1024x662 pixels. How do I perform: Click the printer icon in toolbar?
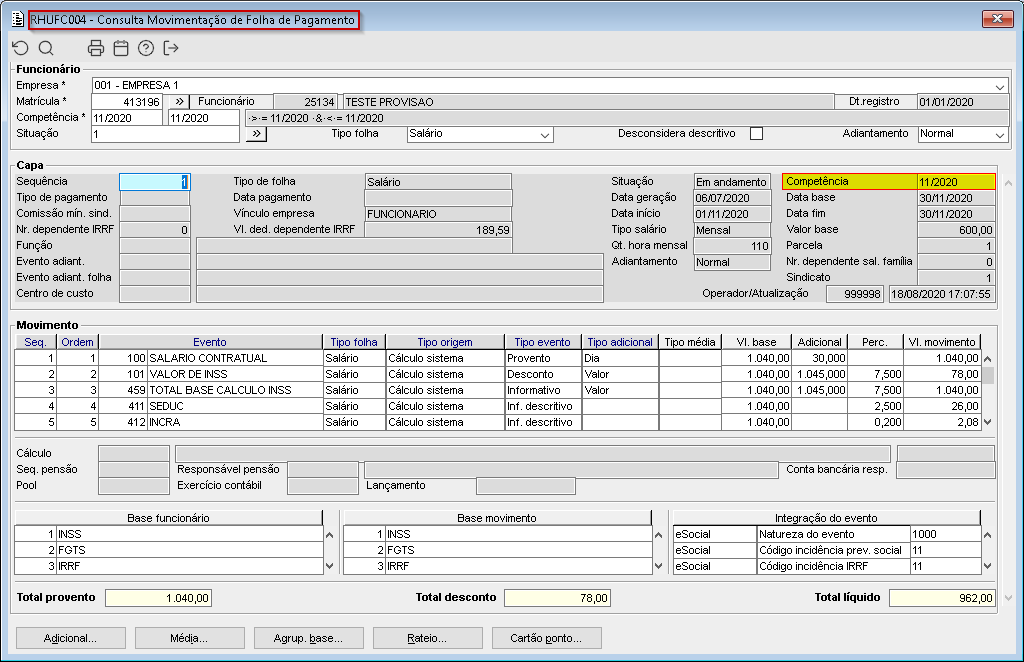pyautogui.click(x=96, y=48)
